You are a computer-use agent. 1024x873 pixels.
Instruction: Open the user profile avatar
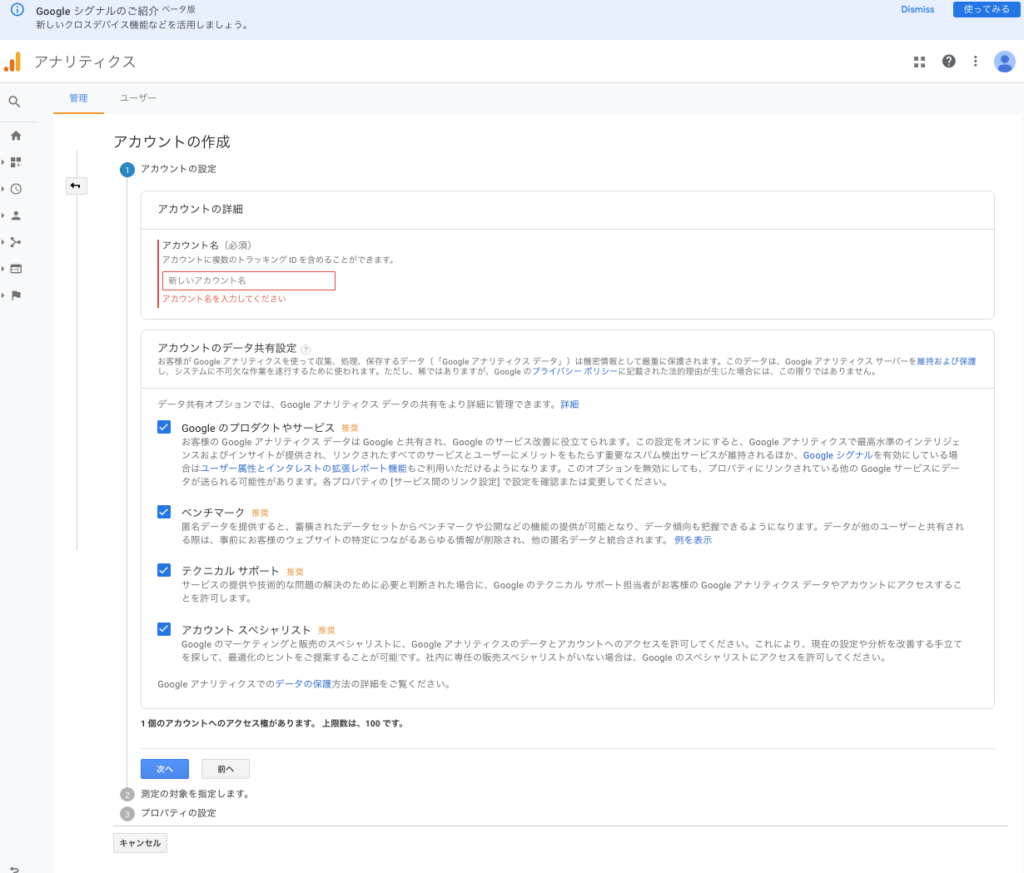click(1004, 62)
